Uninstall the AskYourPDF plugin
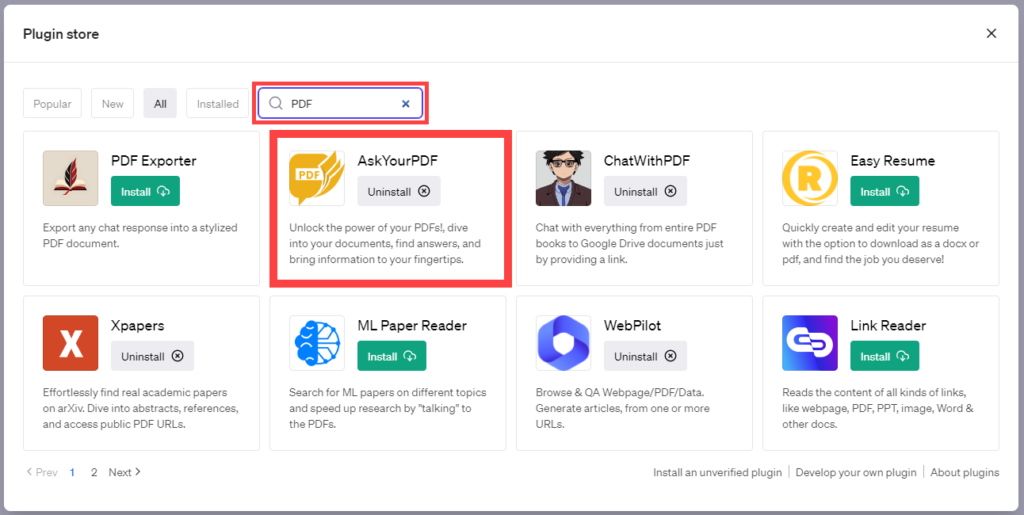The width and height of the screenshot is (1024, 515). [399, 191]
